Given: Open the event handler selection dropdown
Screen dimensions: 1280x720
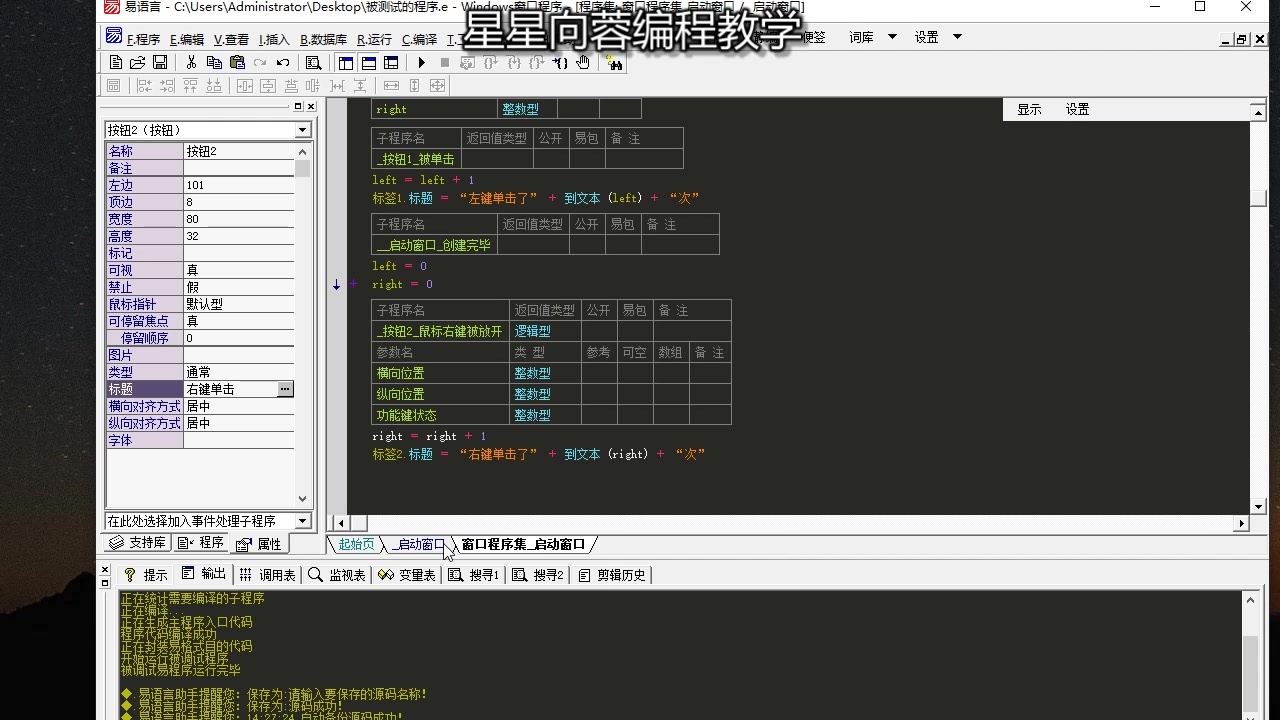Looking at the screenshot, I should coord(303,520).
